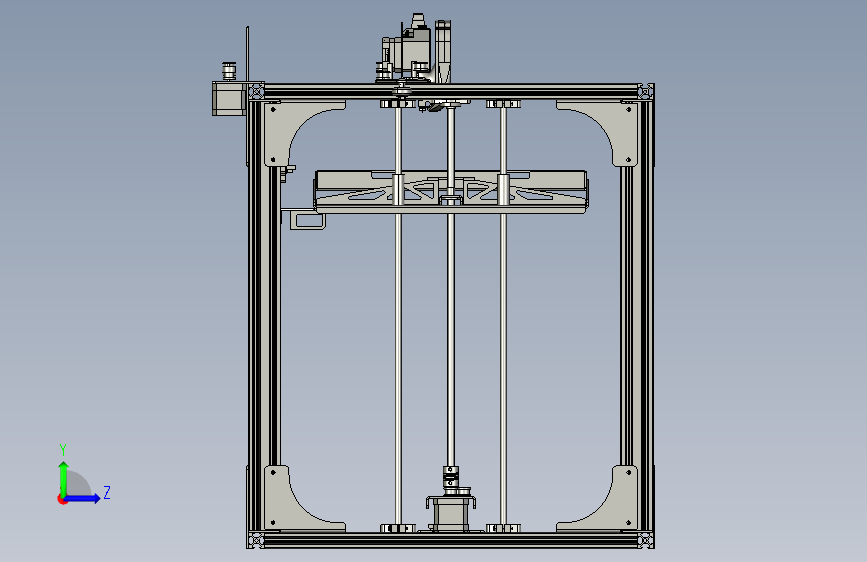
Task: Click the "Z" label on the axis triad
Action: coord(107,492)
